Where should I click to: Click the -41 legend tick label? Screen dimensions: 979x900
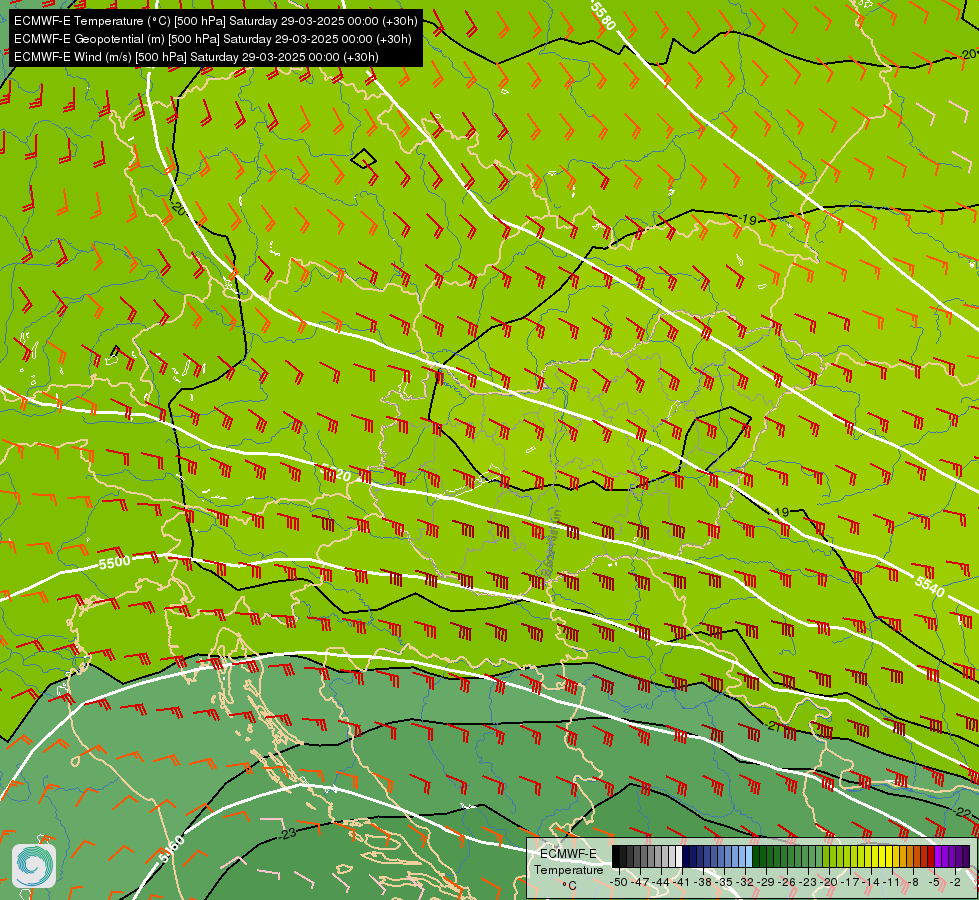coord(682,882)
